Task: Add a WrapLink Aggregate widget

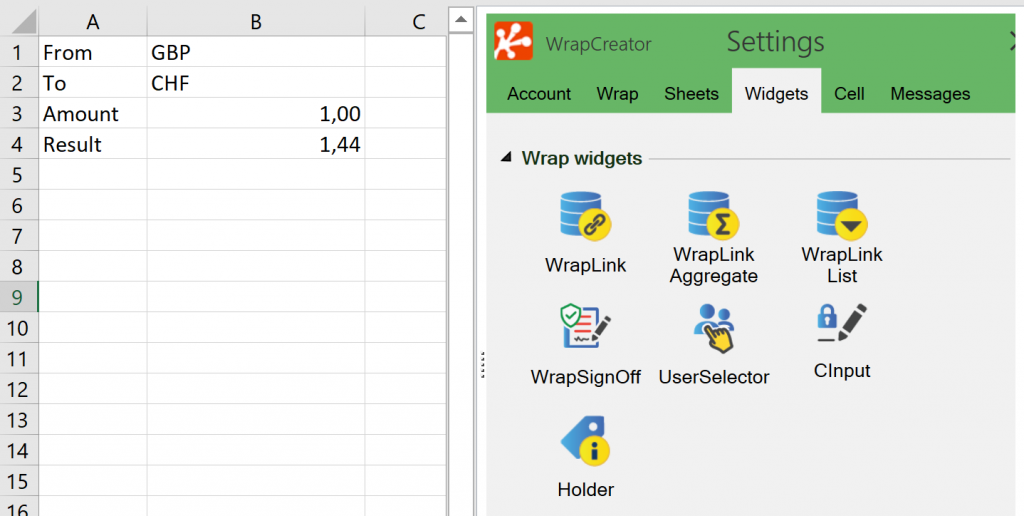Action: coord(714,238)
